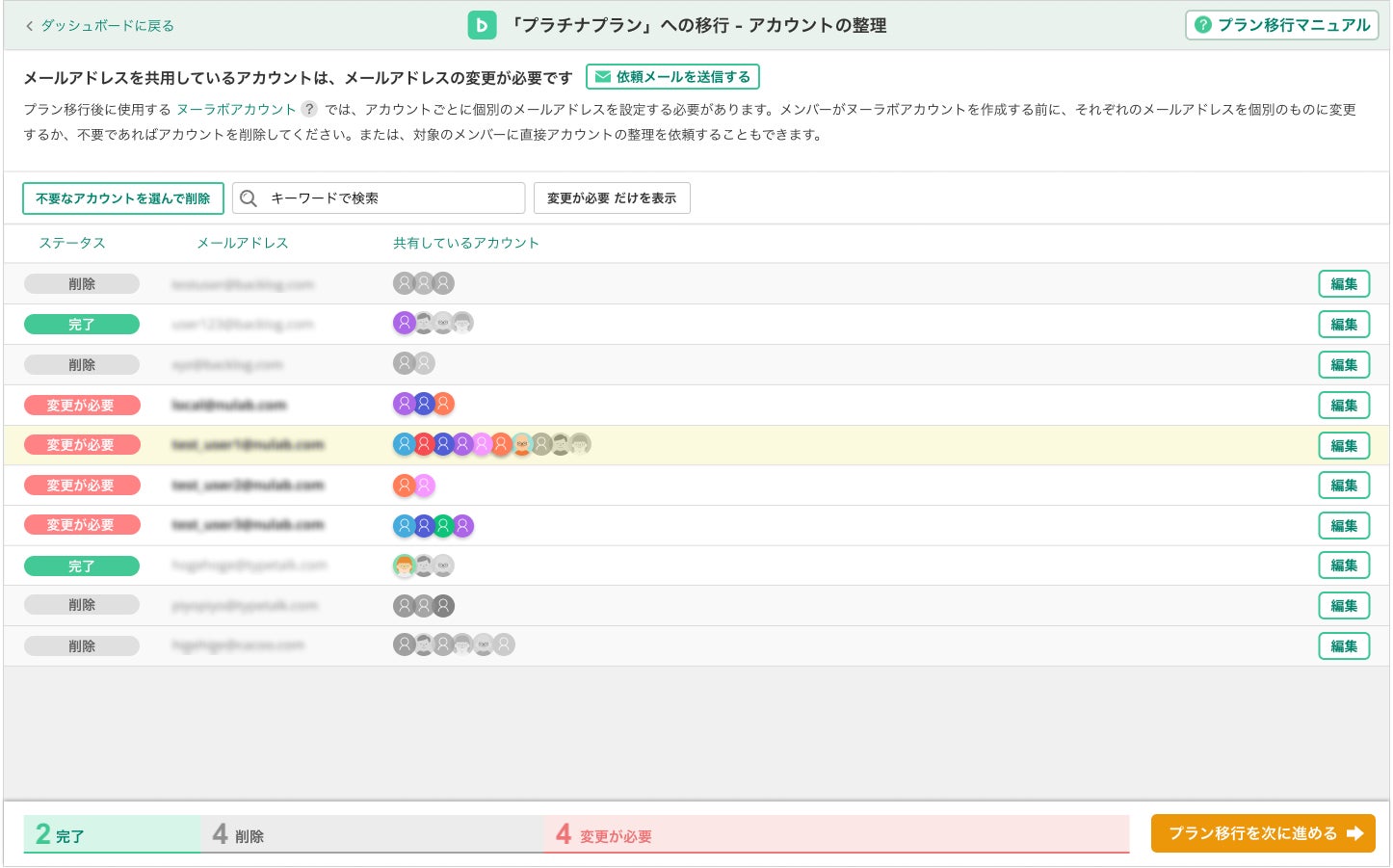This screenshot has width=1393, height=868.
Task: Click the envelope icon in 依頼メールを送信する
Action: pos(603,77)
